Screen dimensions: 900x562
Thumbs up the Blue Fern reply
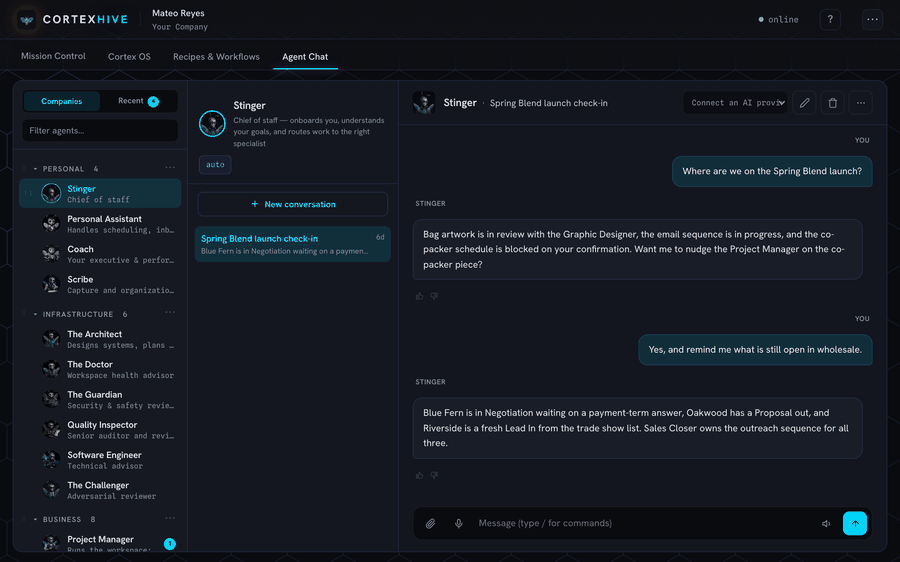[x=420, y=475]
